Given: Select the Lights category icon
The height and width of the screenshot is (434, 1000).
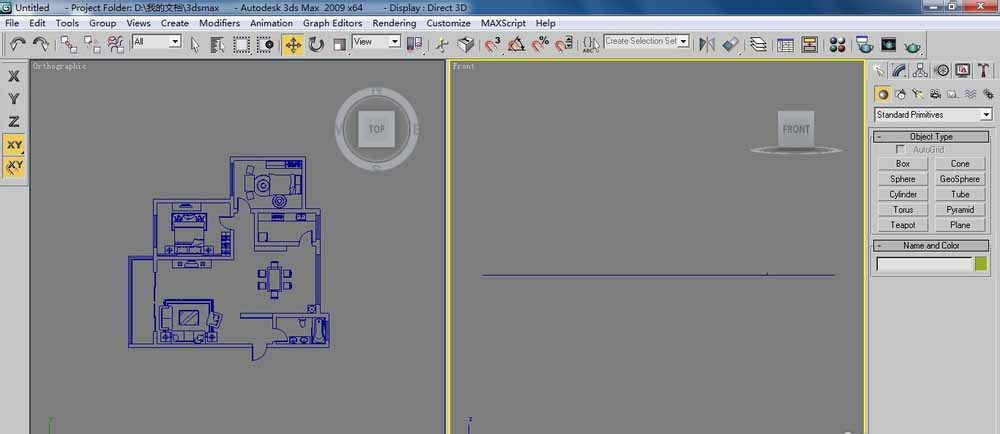Looking at the screenshot, I should (x=918, y=94).
